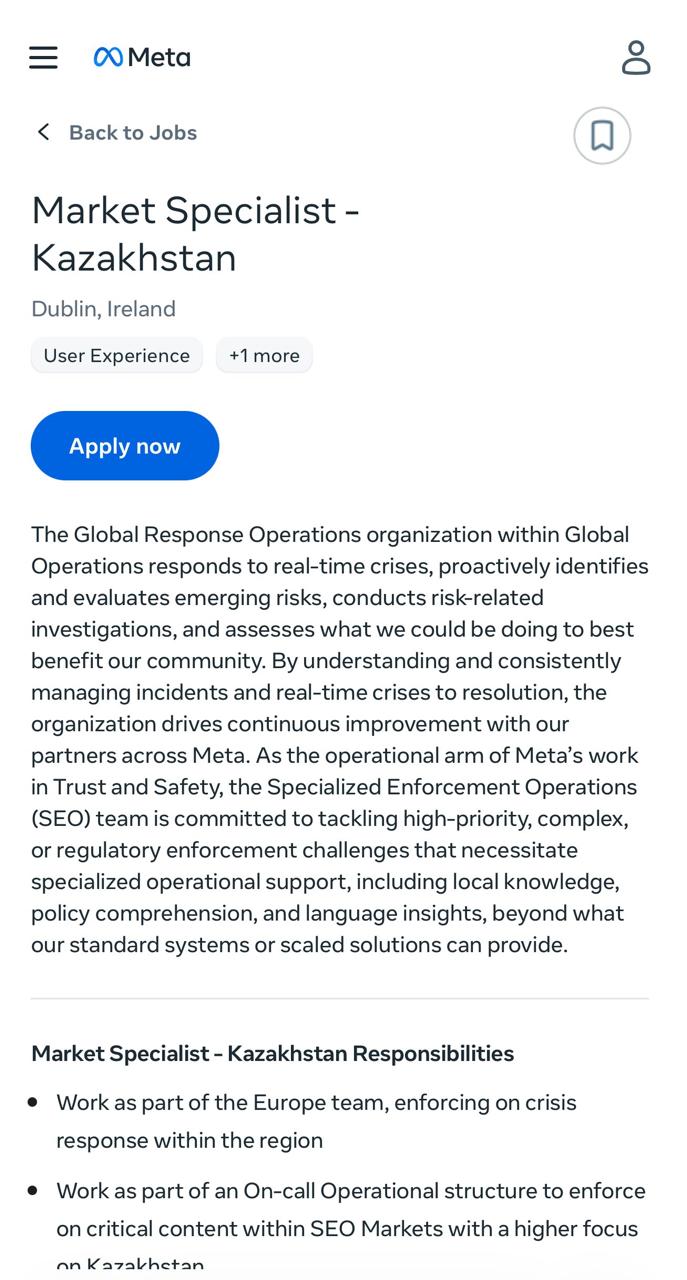Open the hamburger navigation menu
This screenshot has height=1280, width=687.
pos(43,57)
